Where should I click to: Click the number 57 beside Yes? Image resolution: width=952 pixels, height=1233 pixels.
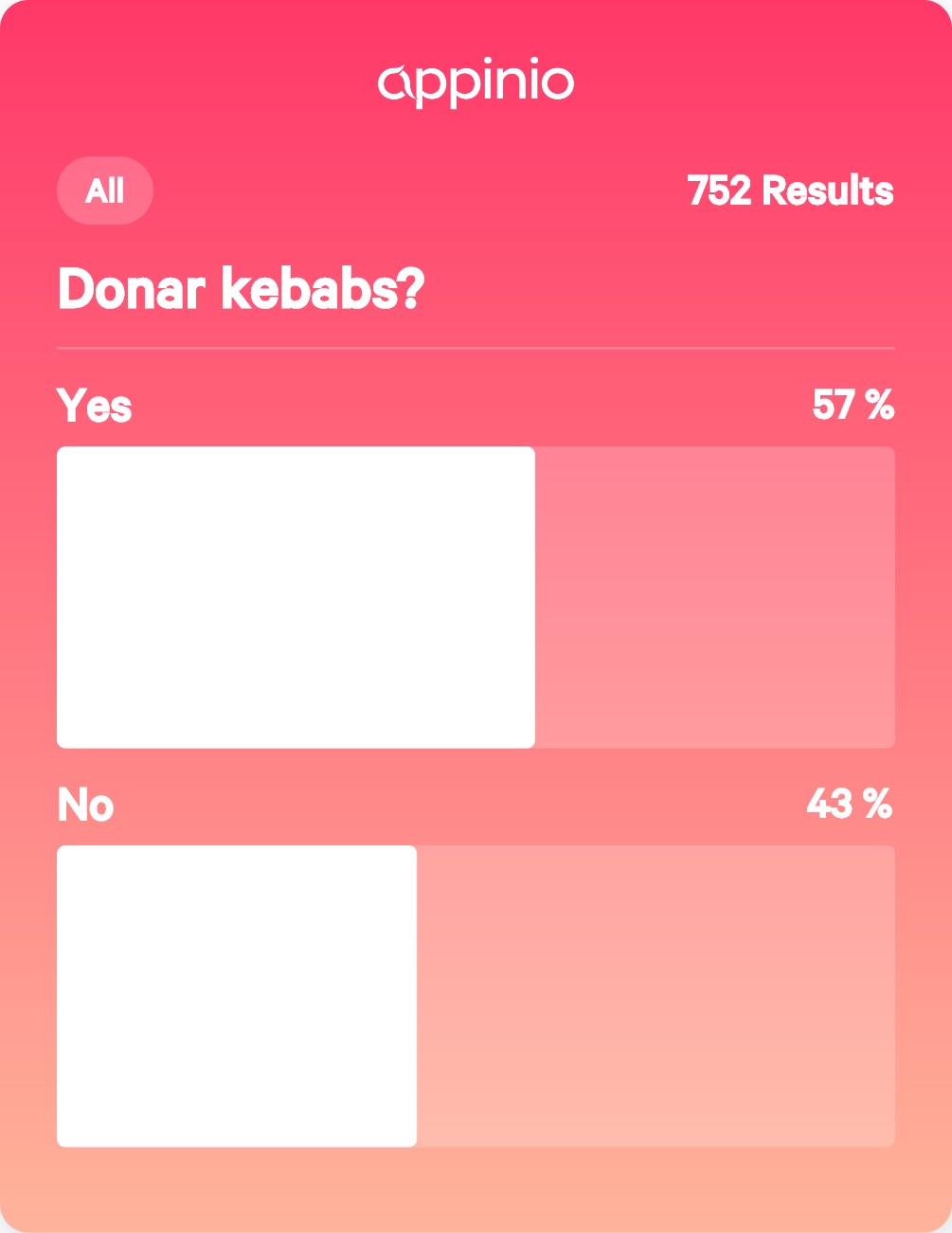(835, 405)
